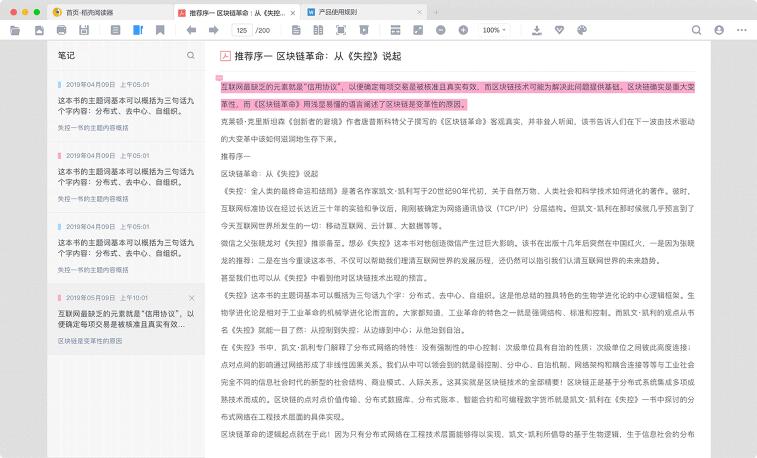Click the page number field showing 125
The image size is (757, 458).
click(242, 30)
